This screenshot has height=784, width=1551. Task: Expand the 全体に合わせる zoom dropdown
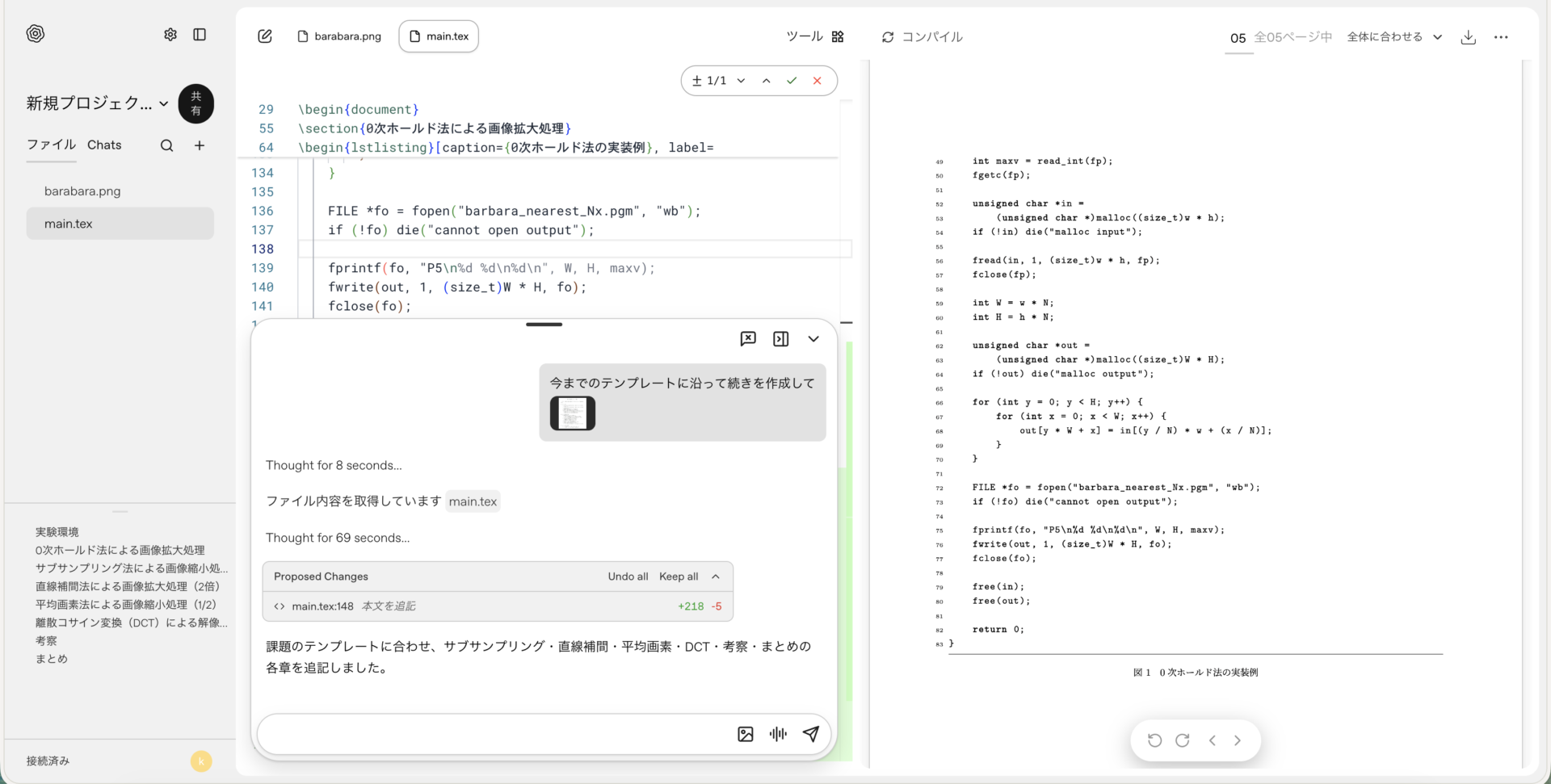coord(1394,37)
